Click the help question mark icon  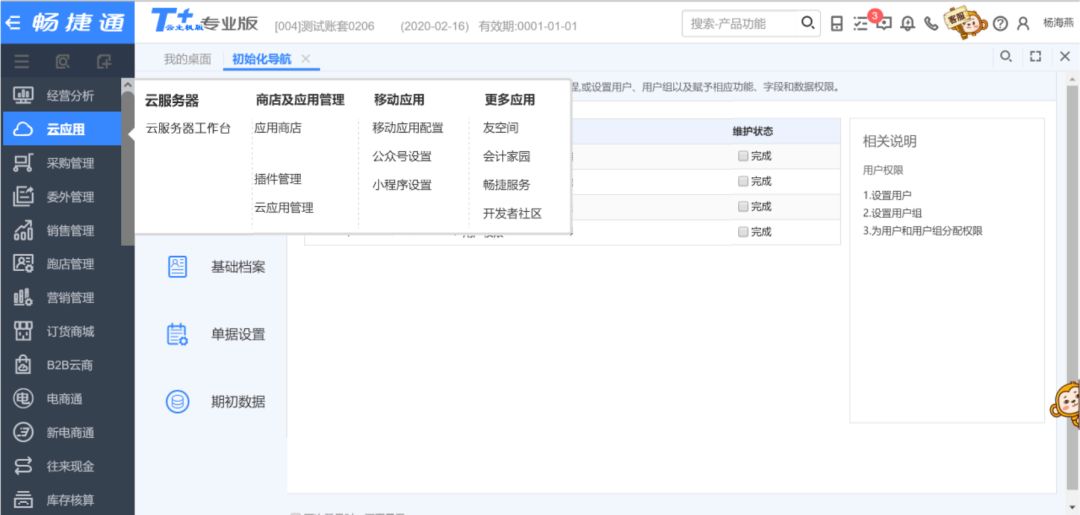coord(999,23)
